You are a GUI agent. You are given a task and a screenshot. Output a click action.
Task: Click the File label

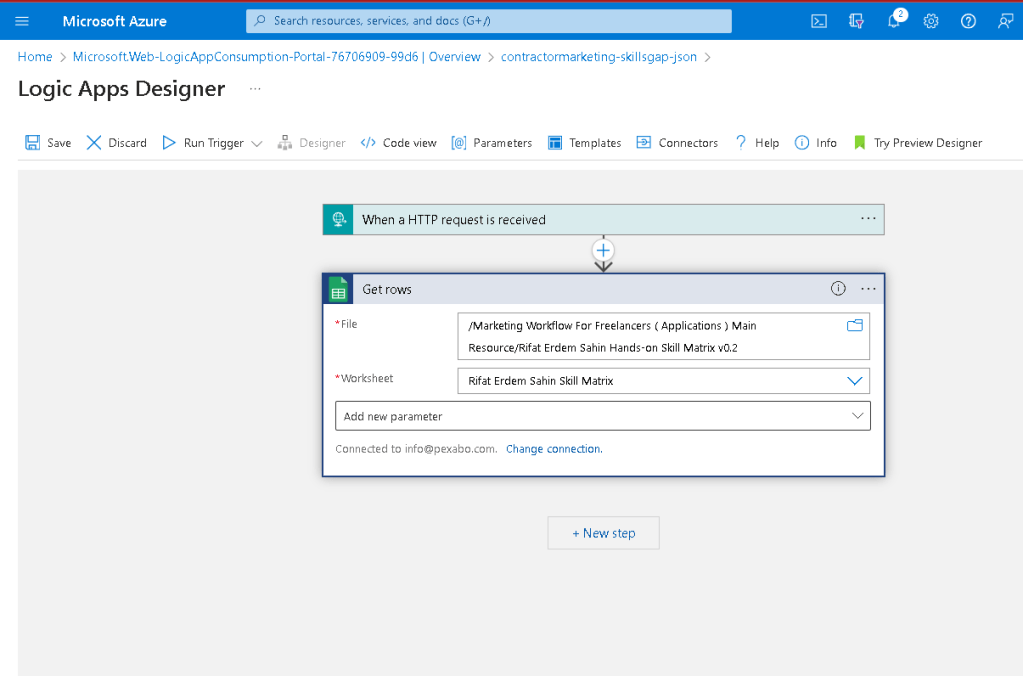pos(346,324)
